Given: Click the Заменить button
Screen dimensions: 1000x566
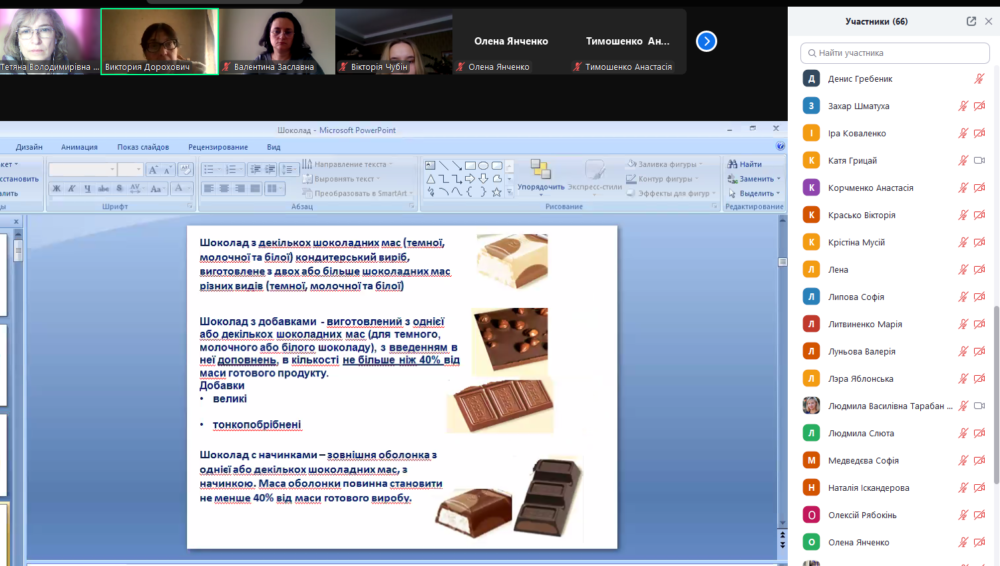Looking at the screenshot, I should [754, 179].
